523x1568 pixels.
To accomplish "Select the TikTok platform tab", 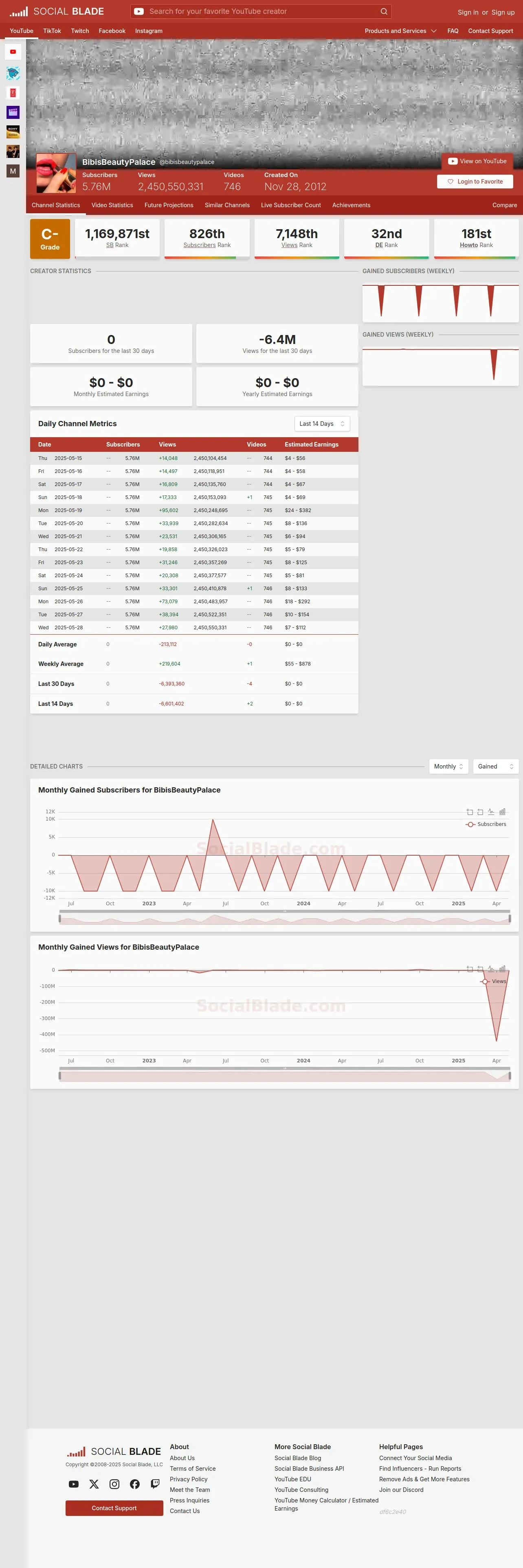I will (x=52, y=31).
